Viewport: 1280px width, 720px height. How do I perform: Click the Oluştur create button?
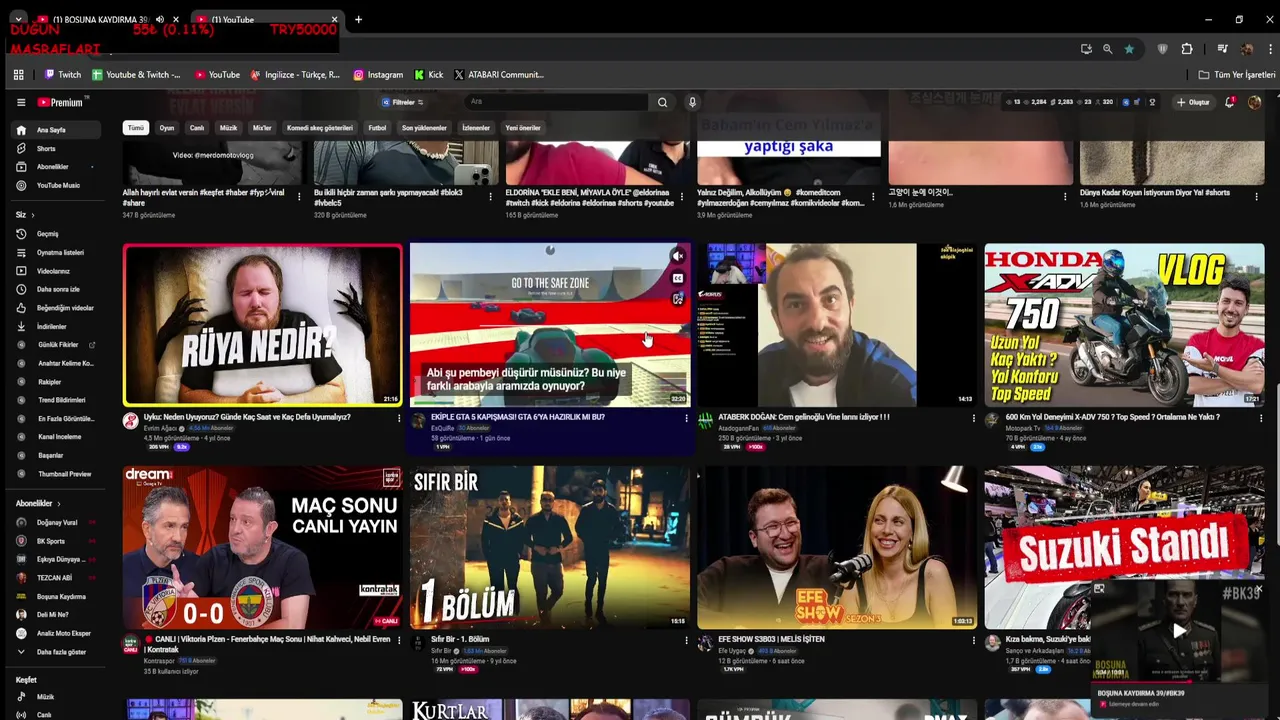[x=1193, y=102]
